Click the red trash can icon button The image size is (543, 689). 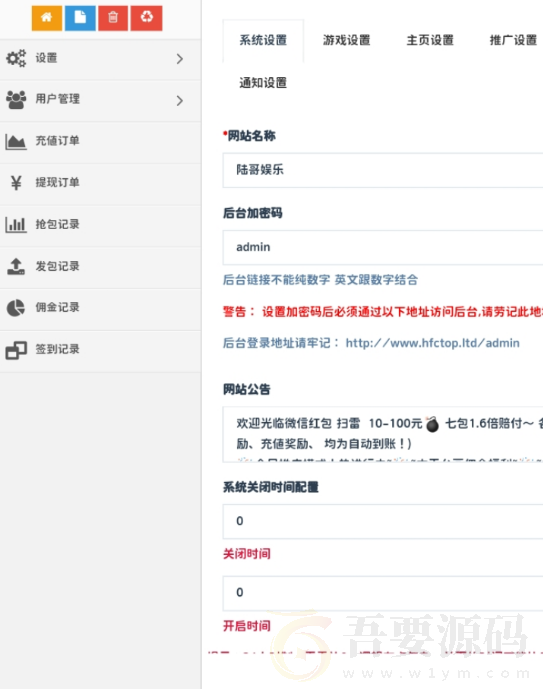pyautogui.click(x=113, y=18)
